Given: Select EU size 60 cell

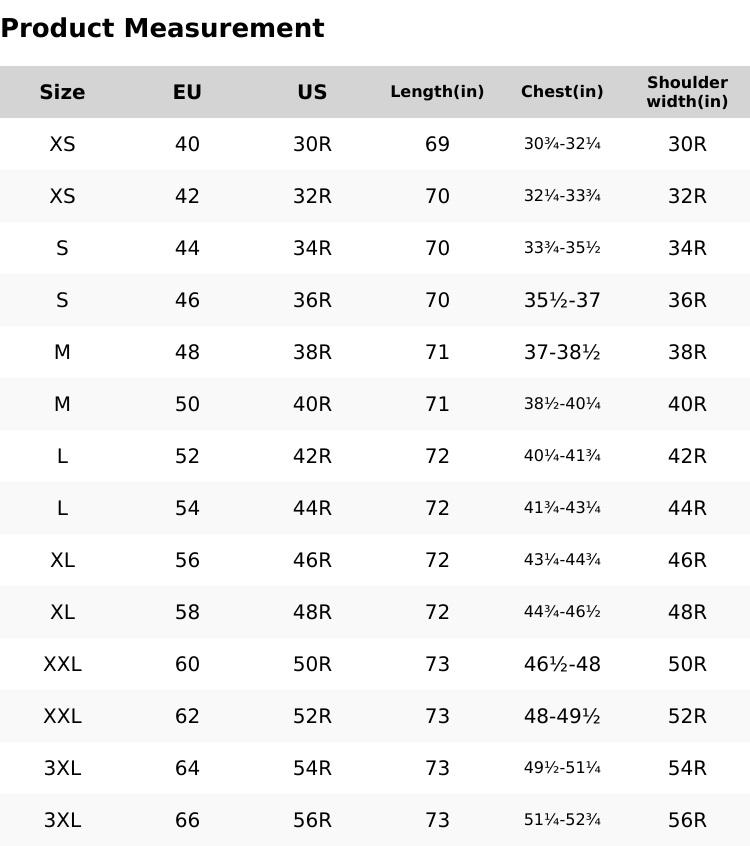Looking at the screenshot, I should tap(187, 664).
